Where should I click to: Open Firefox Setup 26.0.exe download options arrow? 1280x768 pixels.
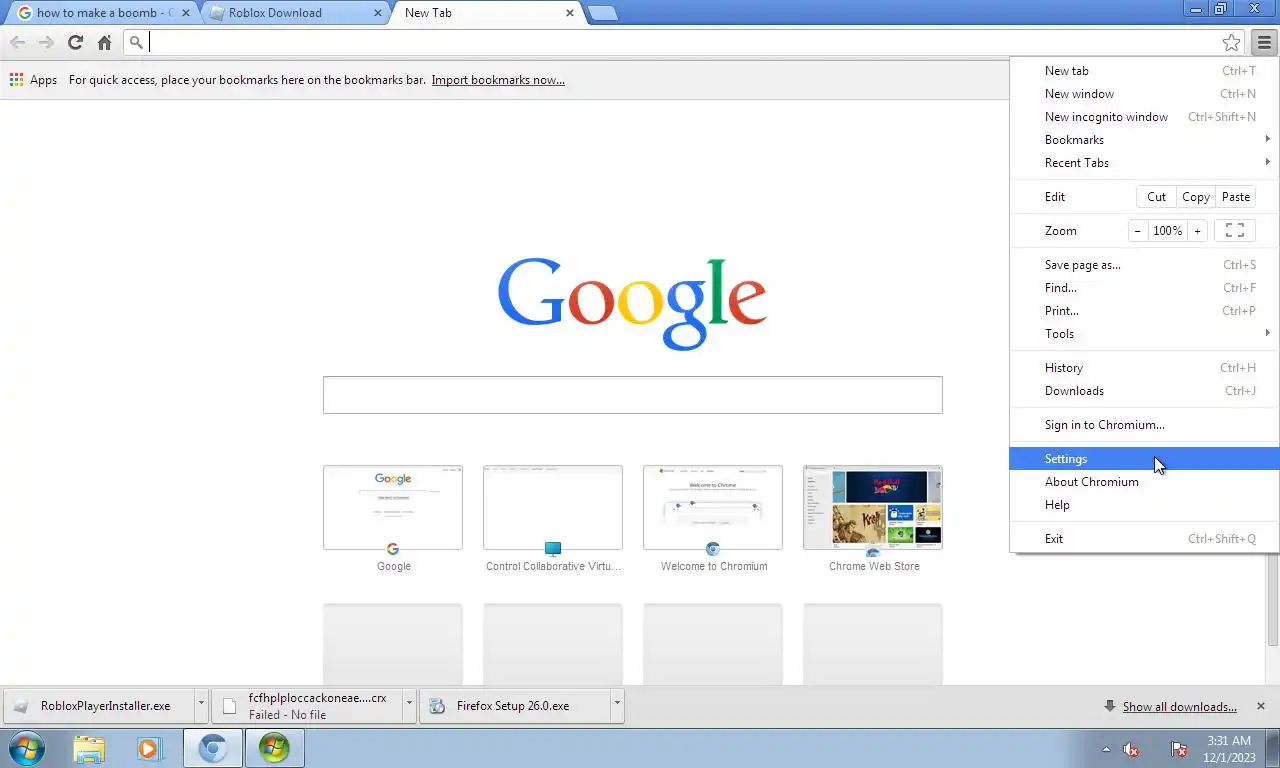[617, 705]
